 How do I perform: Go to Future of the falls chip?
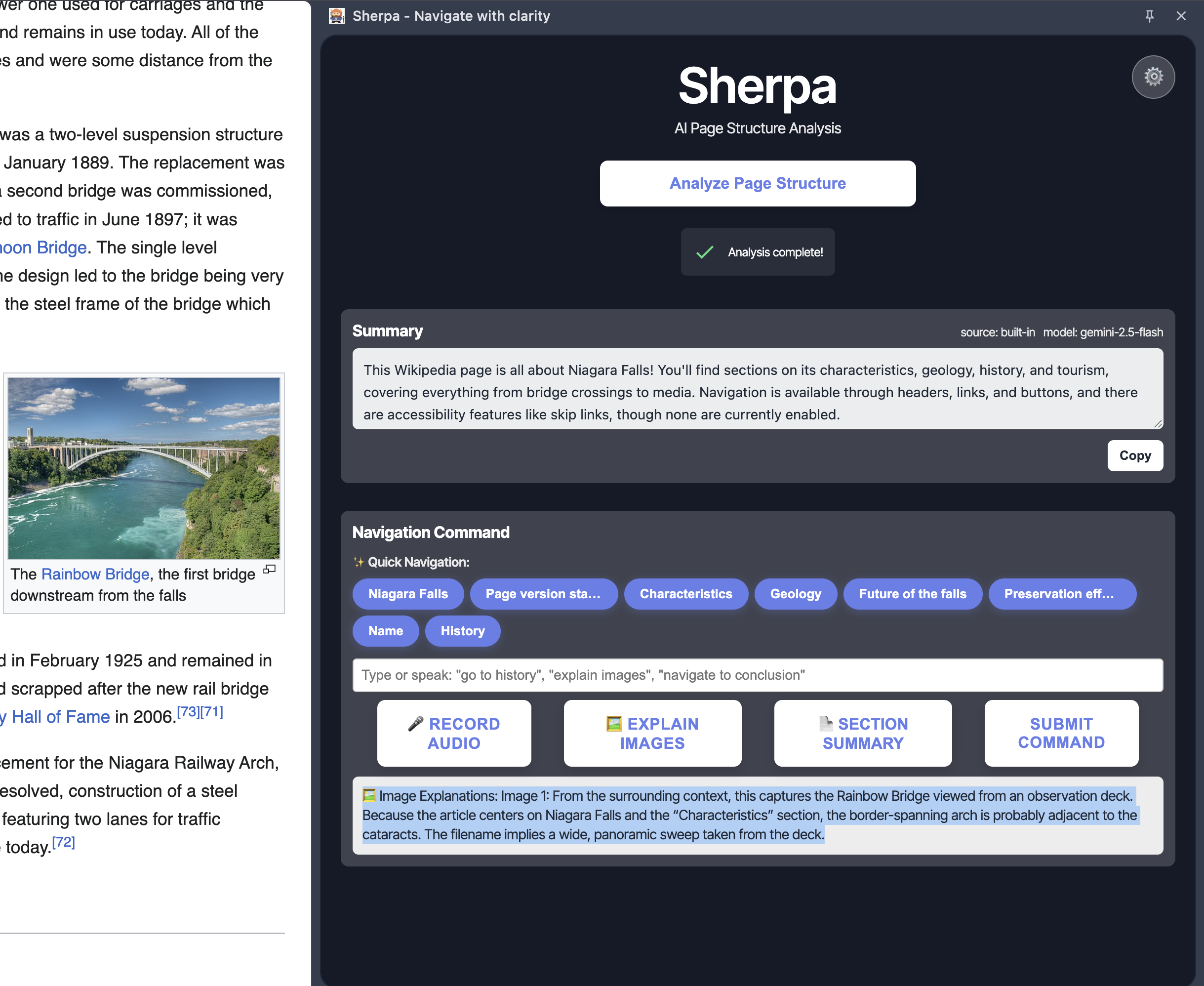tap(912, 594)
